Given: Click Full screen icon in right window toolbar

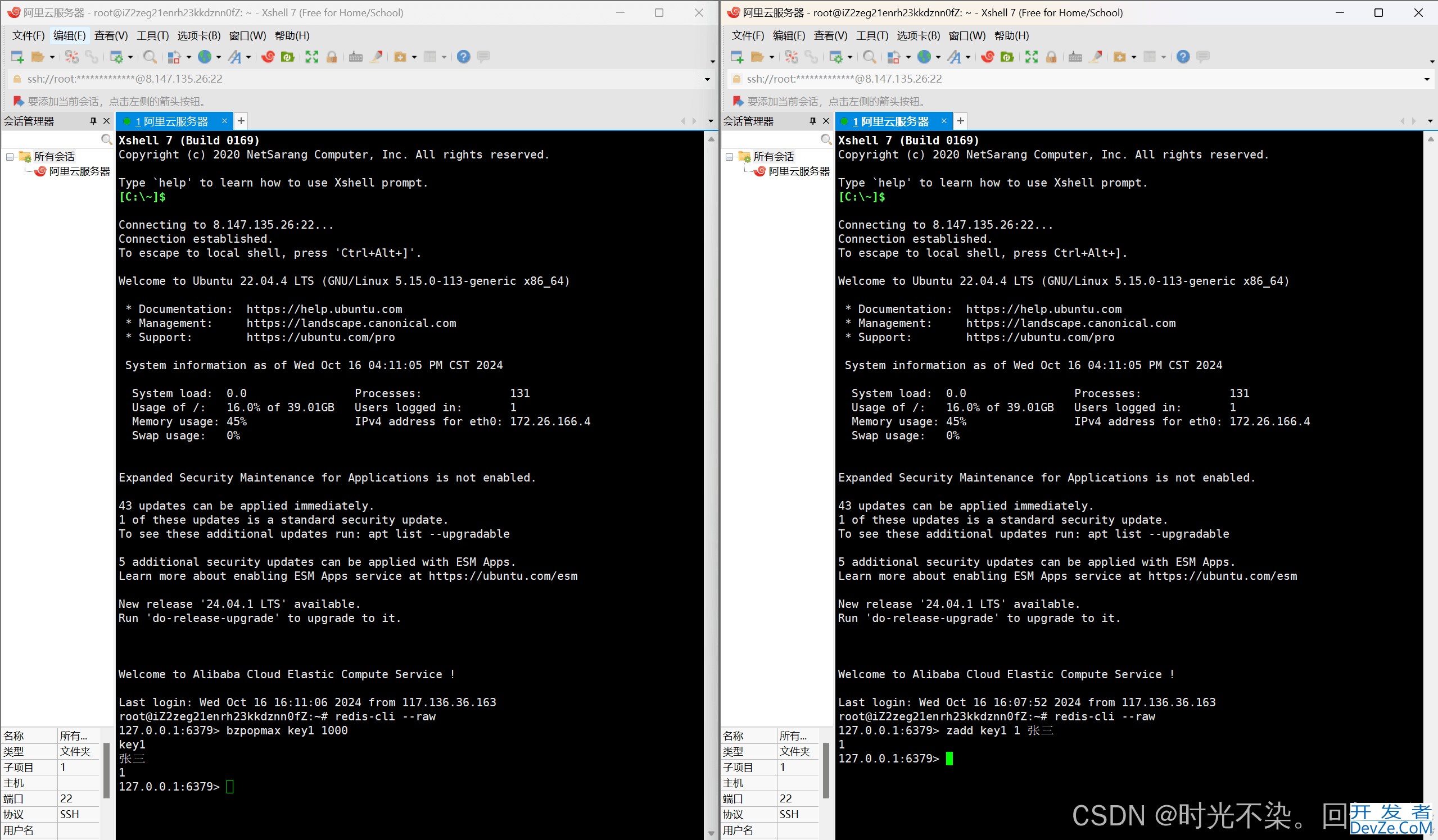Looking at the screenshot, I should (1031, 56).
